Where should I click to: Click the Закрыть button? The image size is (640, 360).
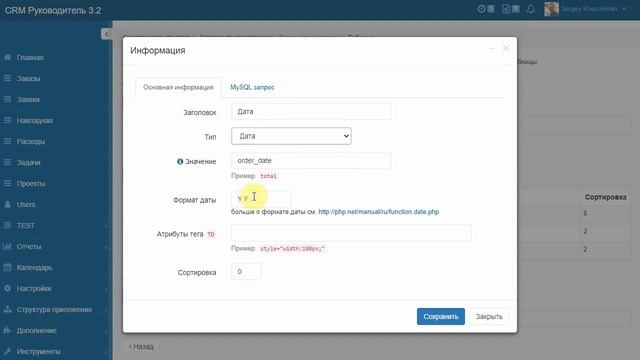click(x=489, y=316)
